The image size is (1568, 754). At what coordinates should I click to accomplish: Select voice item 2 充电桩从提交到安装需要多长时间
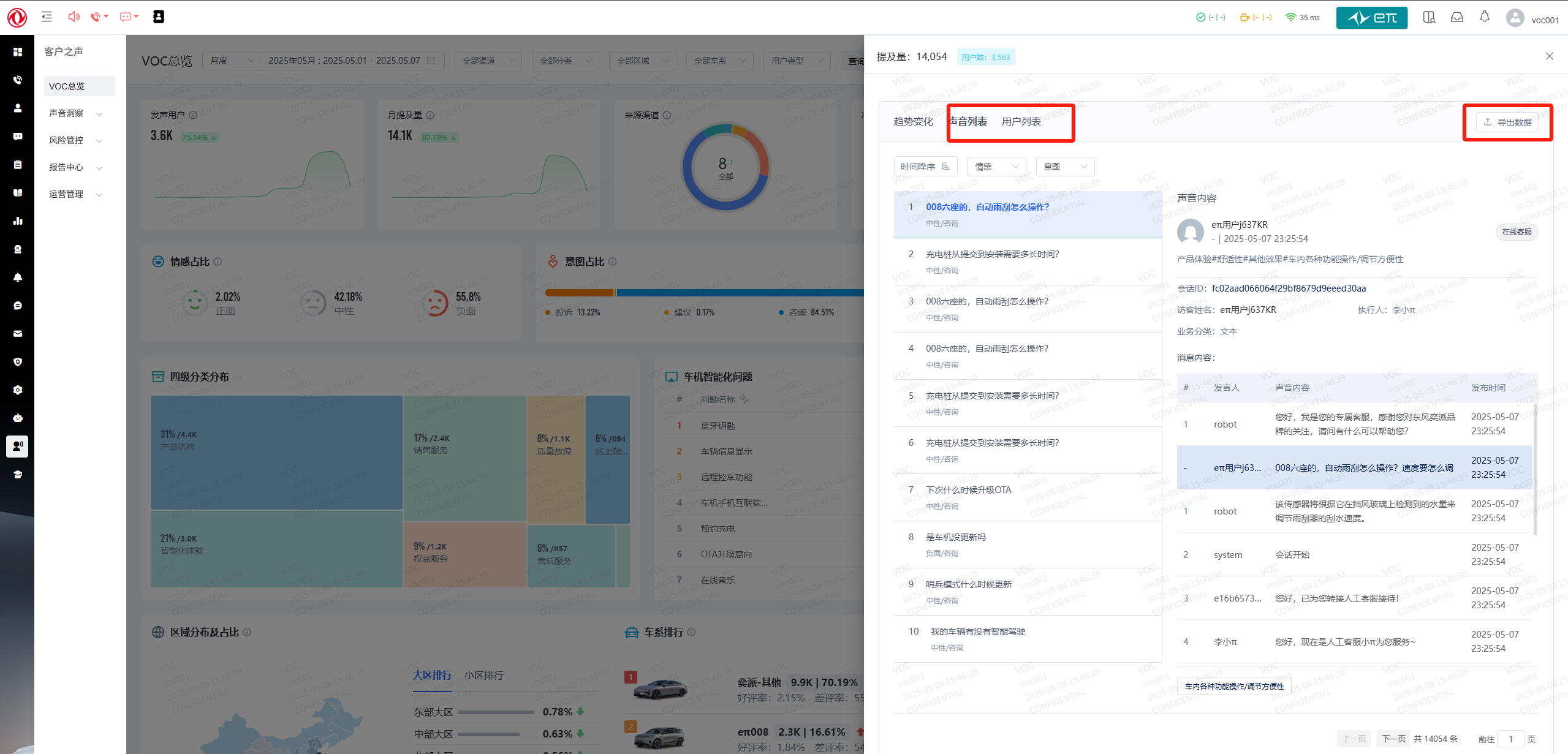(x=1028, y=262)
